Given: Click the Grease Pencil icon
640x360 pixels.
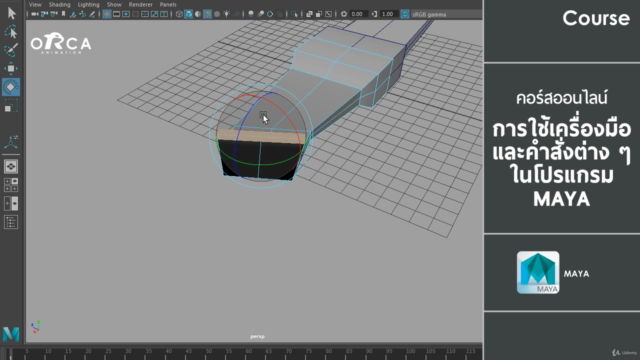Looking at the screenshot, I should 92,14.
